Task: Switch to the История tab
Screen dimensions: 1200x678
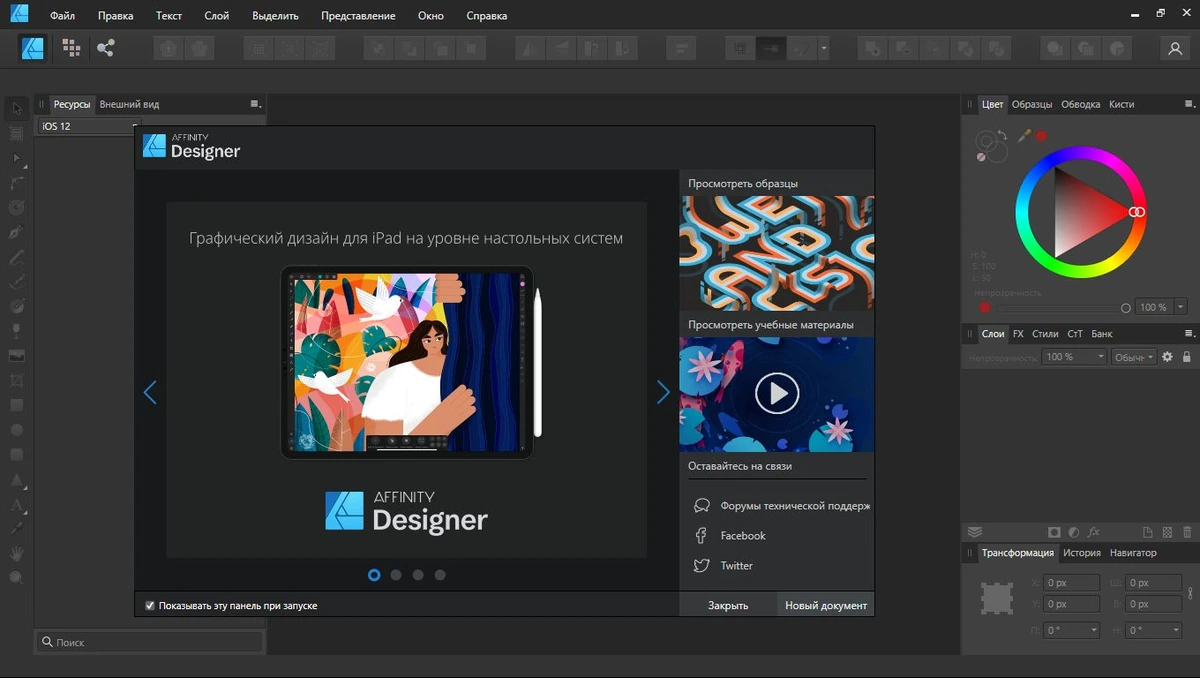Action: pyautogui.click(x=1082, y=552)
